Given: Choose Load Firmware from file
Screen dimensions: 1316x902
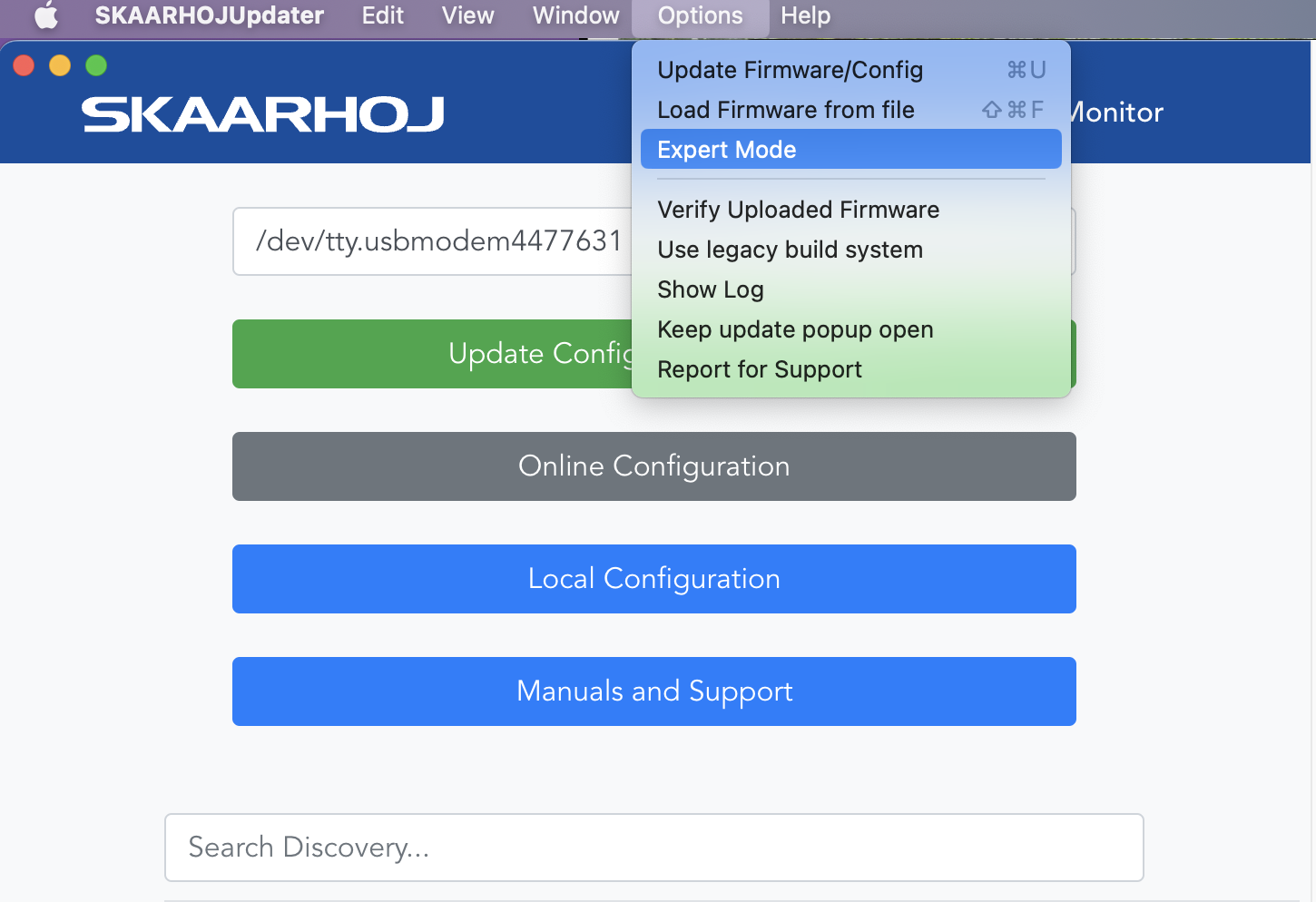Looking at the screenshot, I should pyautogui.click(x=851, y=110).
